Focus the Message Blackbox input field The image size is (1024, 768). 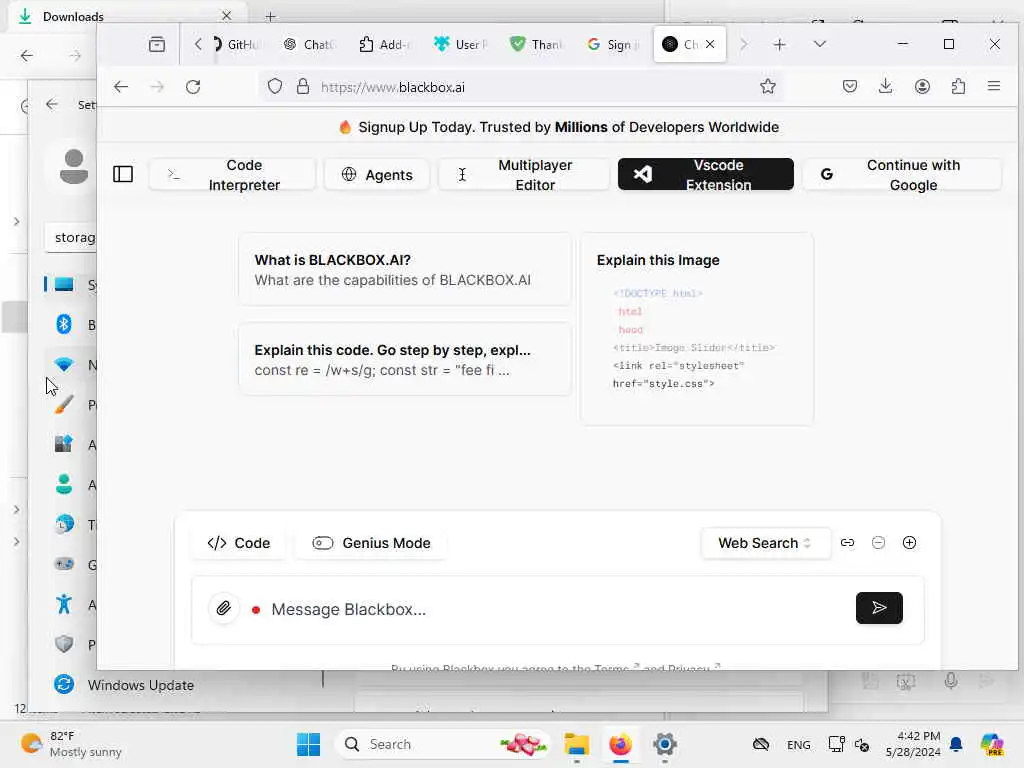pos(558,609)
